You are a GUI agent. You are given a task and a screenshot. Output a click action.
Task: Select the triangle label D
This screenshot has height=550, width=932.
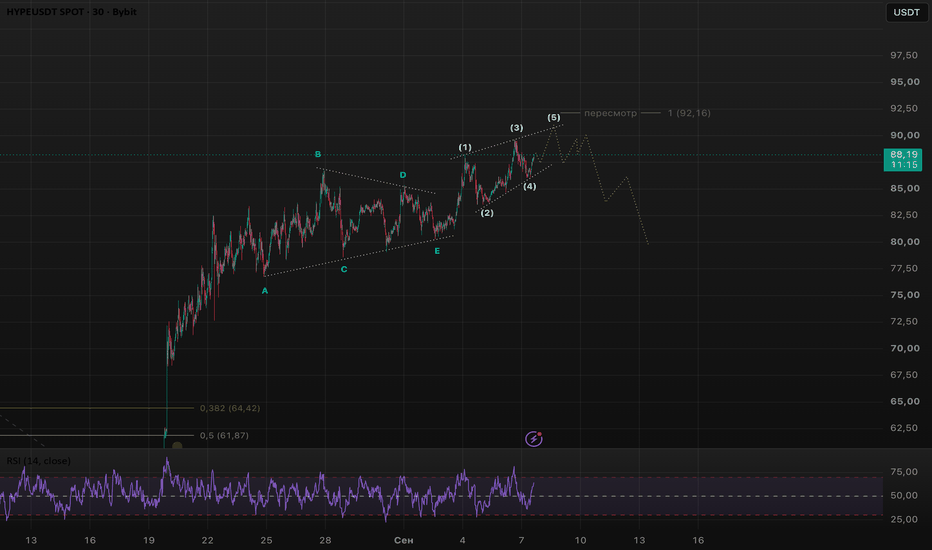pos(403,175)
